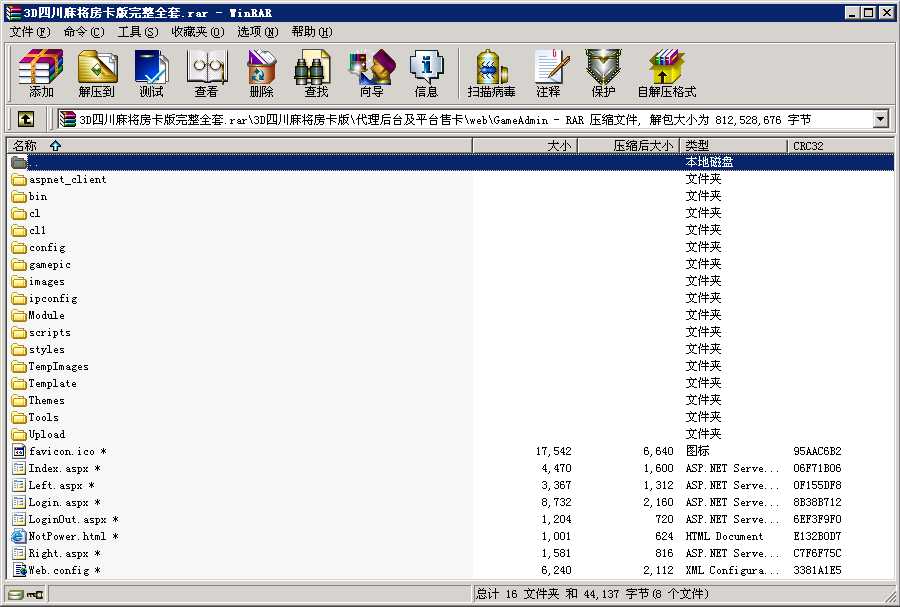Open the Favorites (收藏夹) menu

198,32
